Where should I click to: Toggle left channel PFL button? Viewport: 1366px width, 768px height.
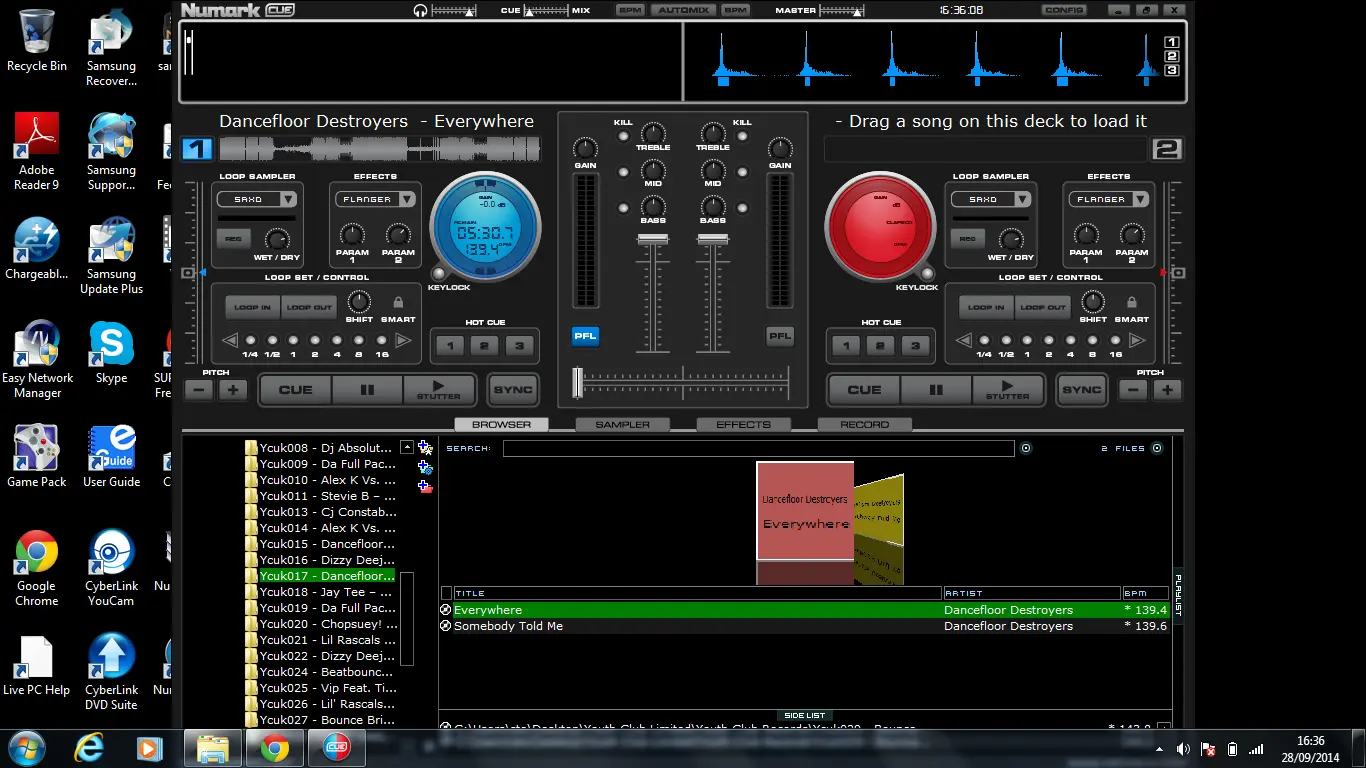pos(585,336)
